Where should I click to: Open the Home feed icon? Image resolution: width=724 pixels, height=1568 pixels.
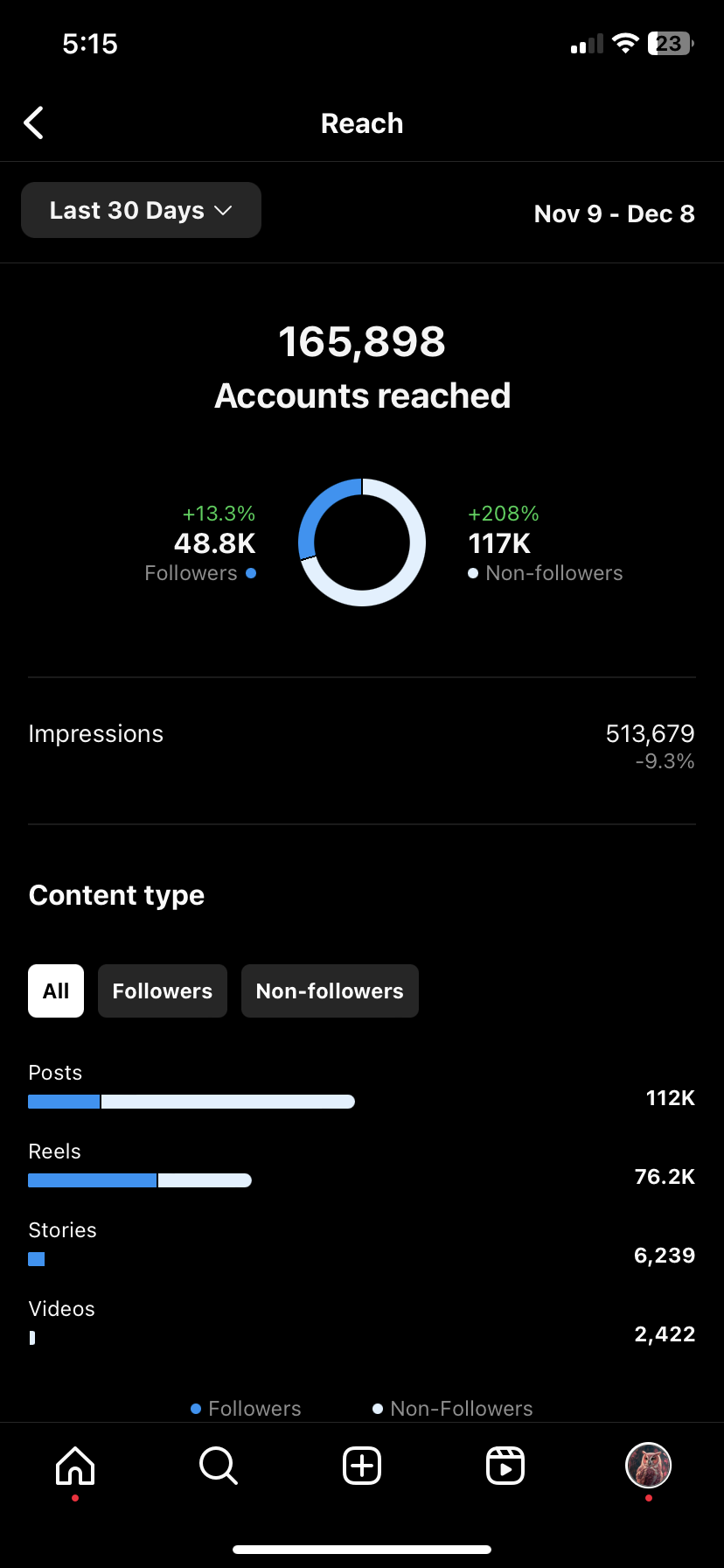coord(75,1466)
